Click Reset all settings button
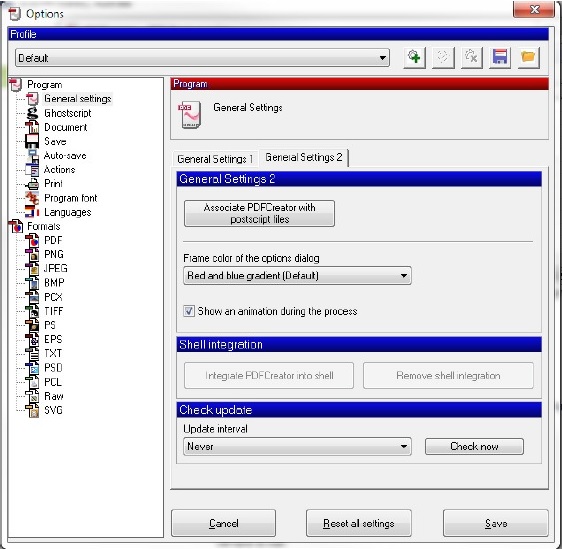This screenshot has height=549, width=562. [359, 523]
